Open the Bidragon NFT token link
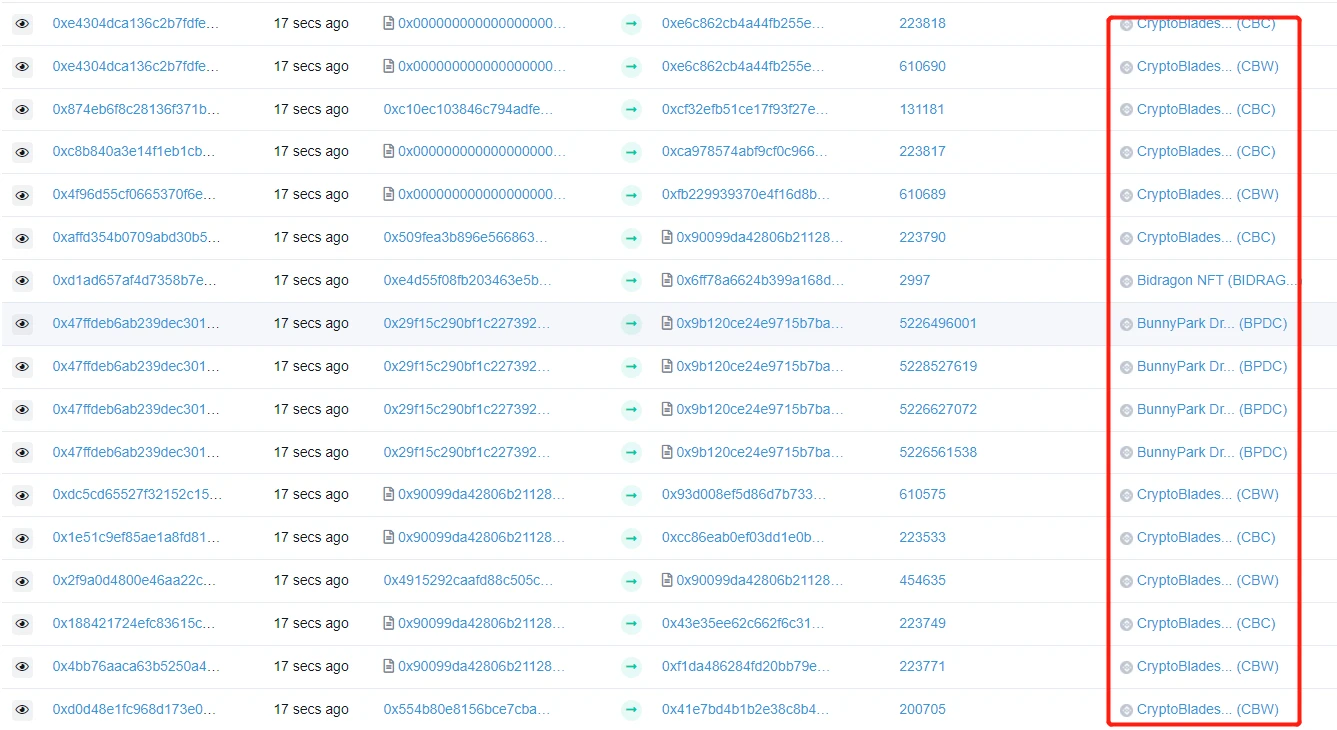Screen dimensions: 1337x730 (1218, 280)
